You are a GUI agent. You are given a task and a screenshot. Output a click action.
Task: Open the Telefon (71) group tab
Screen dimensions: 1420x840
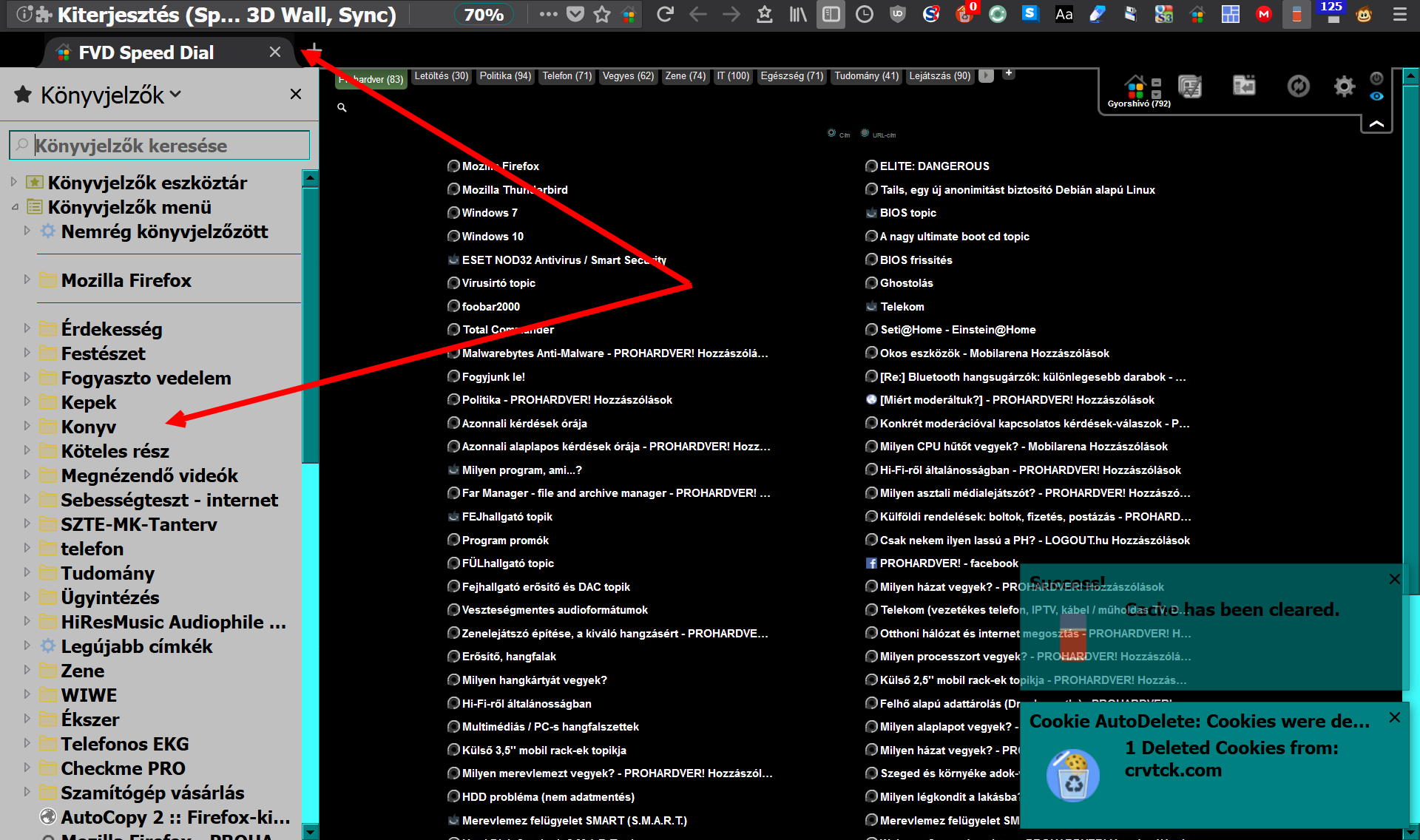point(567,76)
